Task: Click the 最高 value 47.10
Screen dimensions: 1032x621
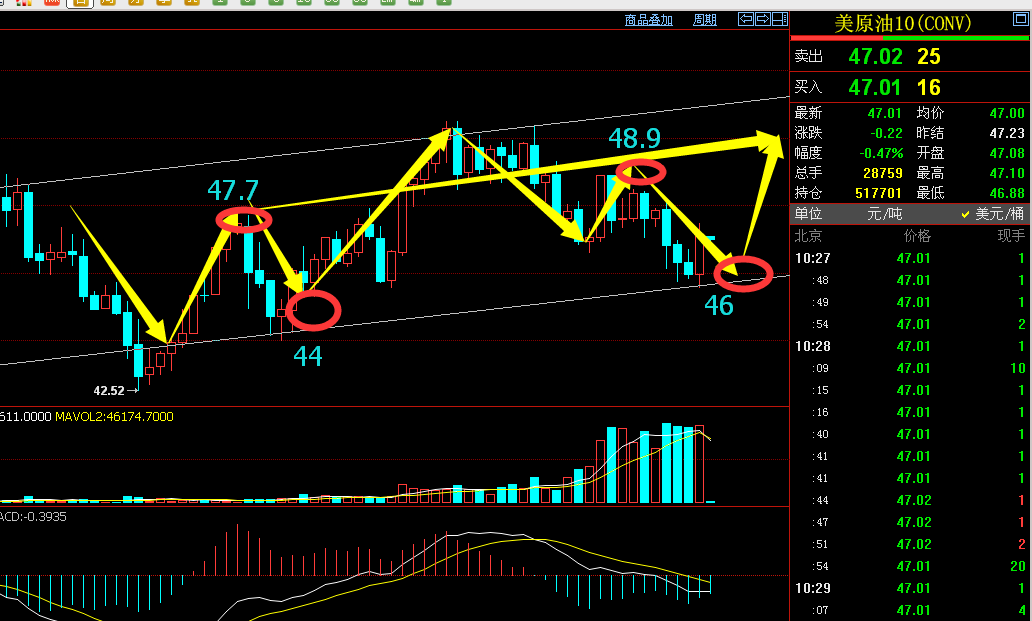Action: [x=1007, y=173]
